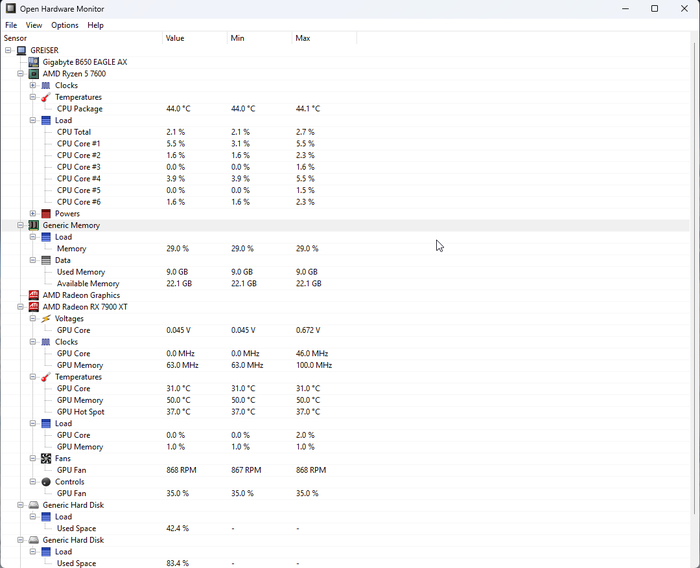This screenshot has height=568, width=700.
Task: Click the memory Data icon
Action: [46, 260]
